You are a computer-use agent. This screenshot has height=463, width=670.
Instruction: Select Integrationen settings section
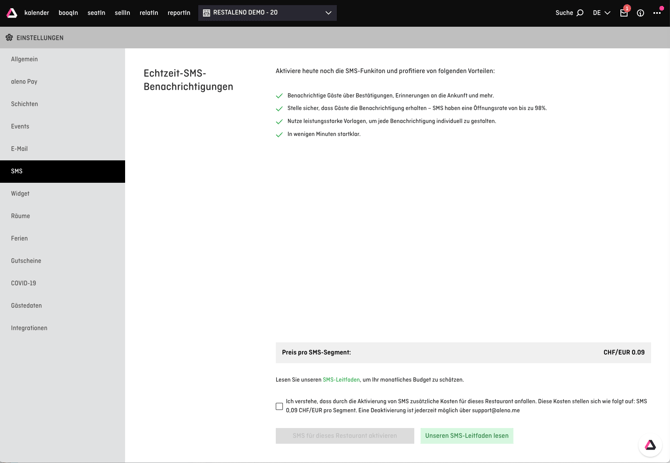click(x=62, y=328)
